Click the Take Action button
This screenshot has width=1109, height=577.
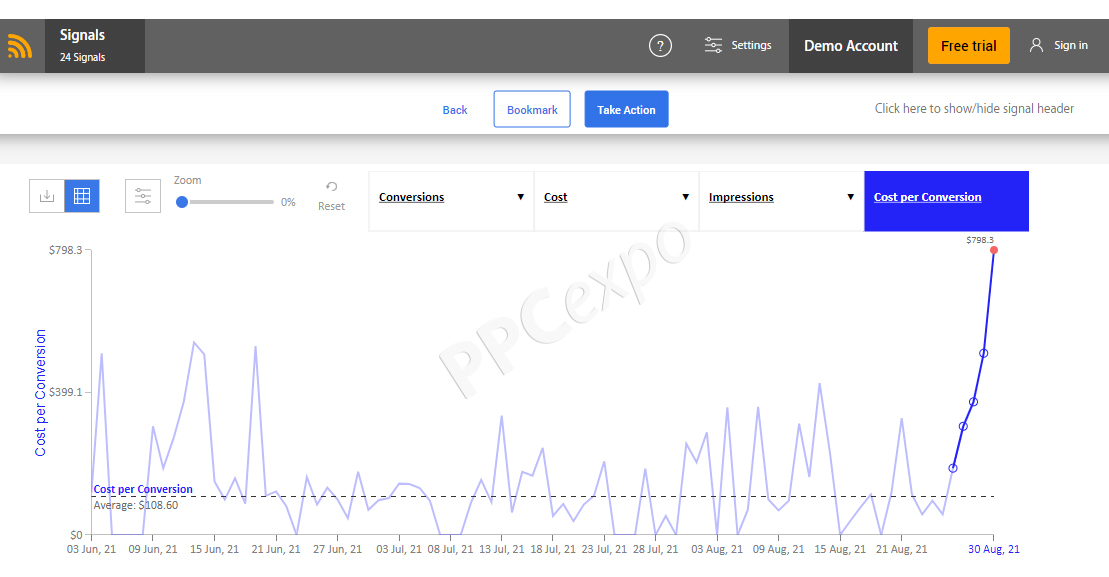pos(626,109)
